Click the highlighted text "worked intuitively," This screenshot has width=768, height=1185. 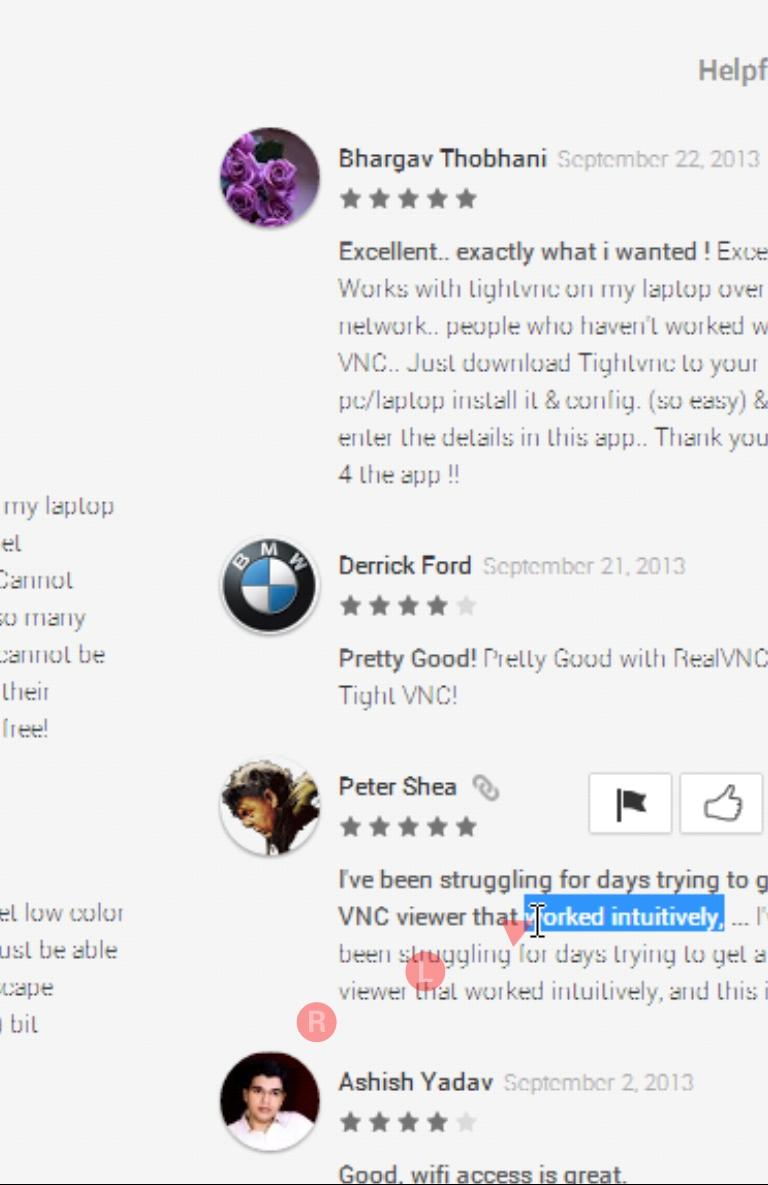coord(624,917)
